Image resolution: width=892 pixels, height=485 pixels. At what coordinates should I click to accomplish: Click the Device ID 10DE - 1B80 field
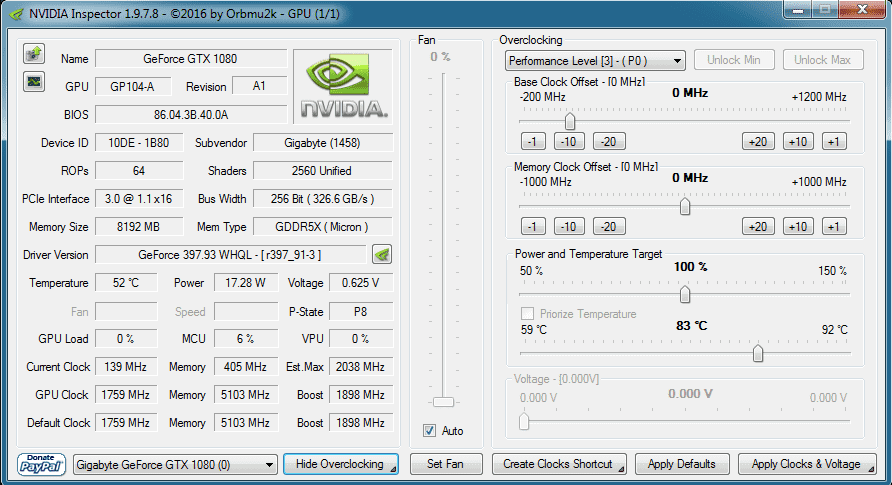coord(139,143)
